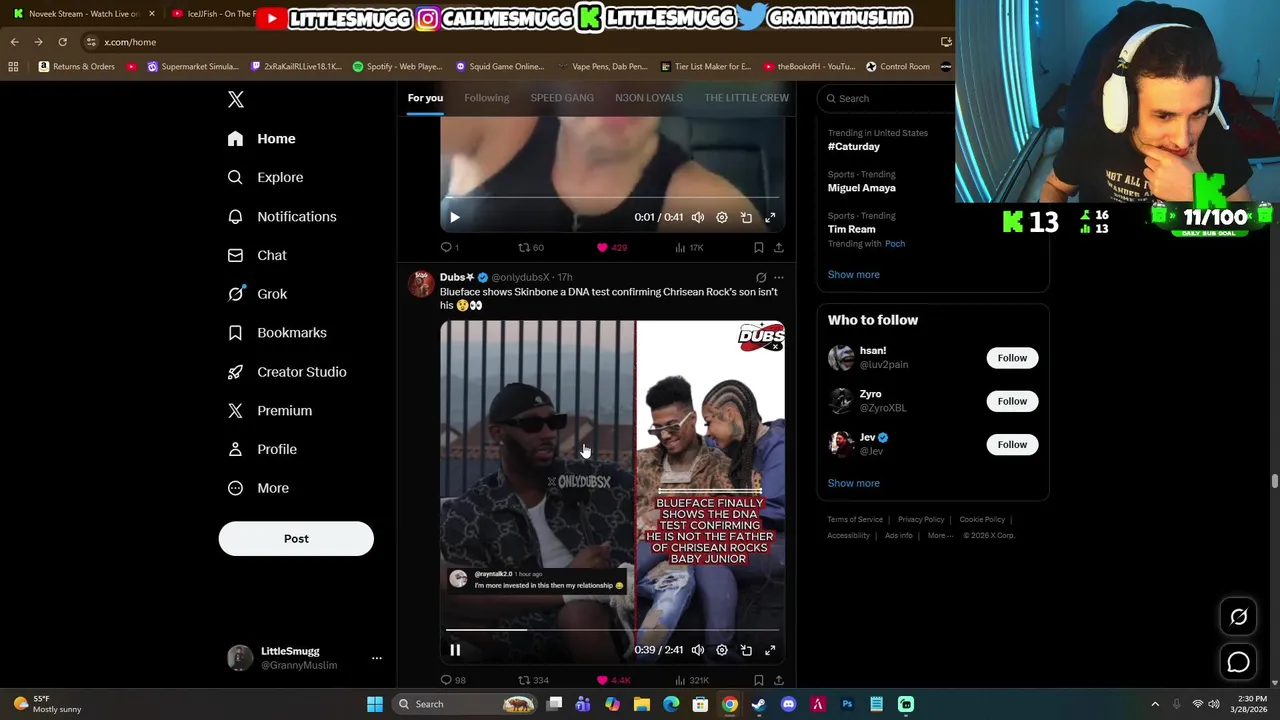The image size is (1280, 720).
Task: Switch to the SPEED GANG tab
Action: [x=562, y=98]
